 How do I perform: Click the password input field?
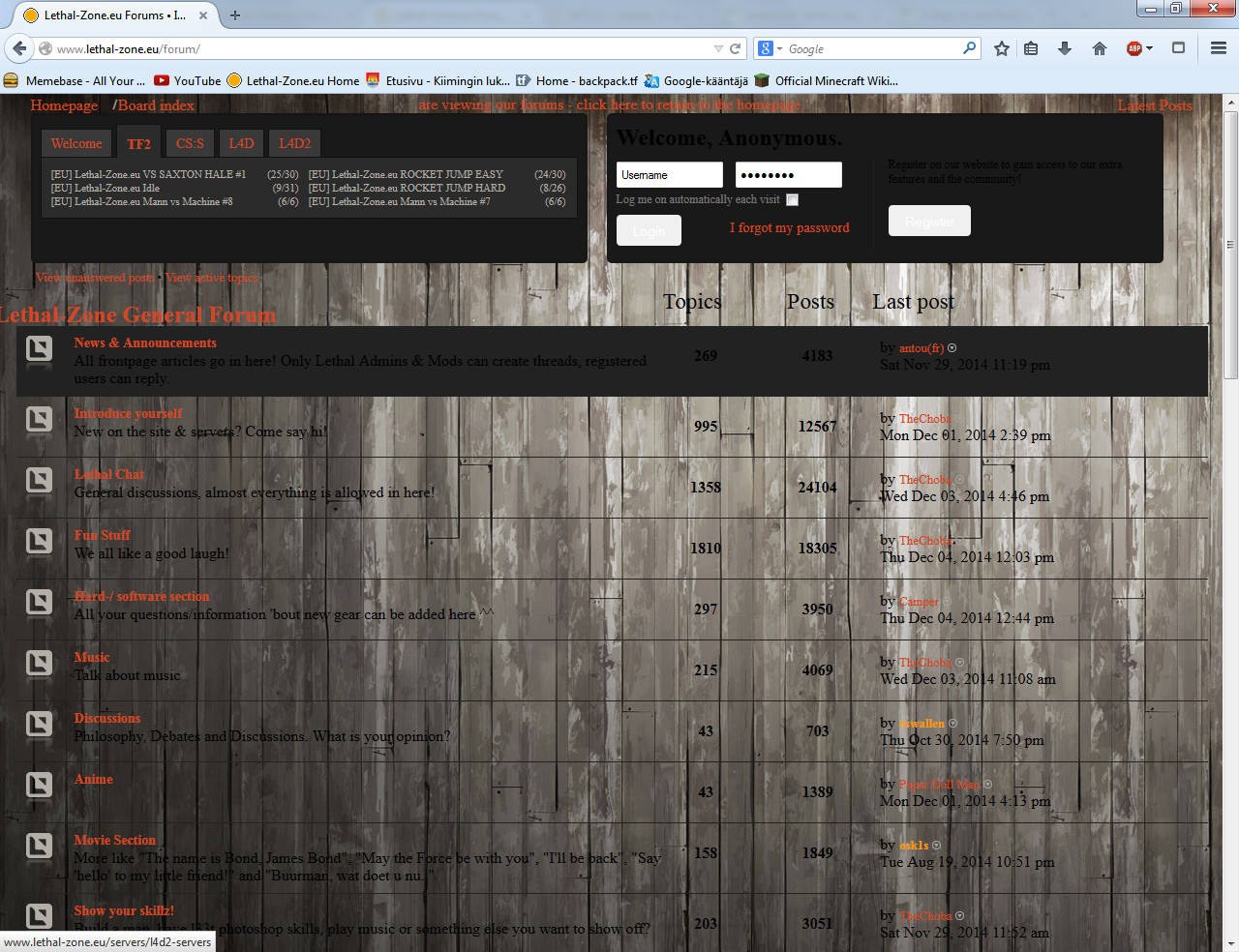pos(789,175)
